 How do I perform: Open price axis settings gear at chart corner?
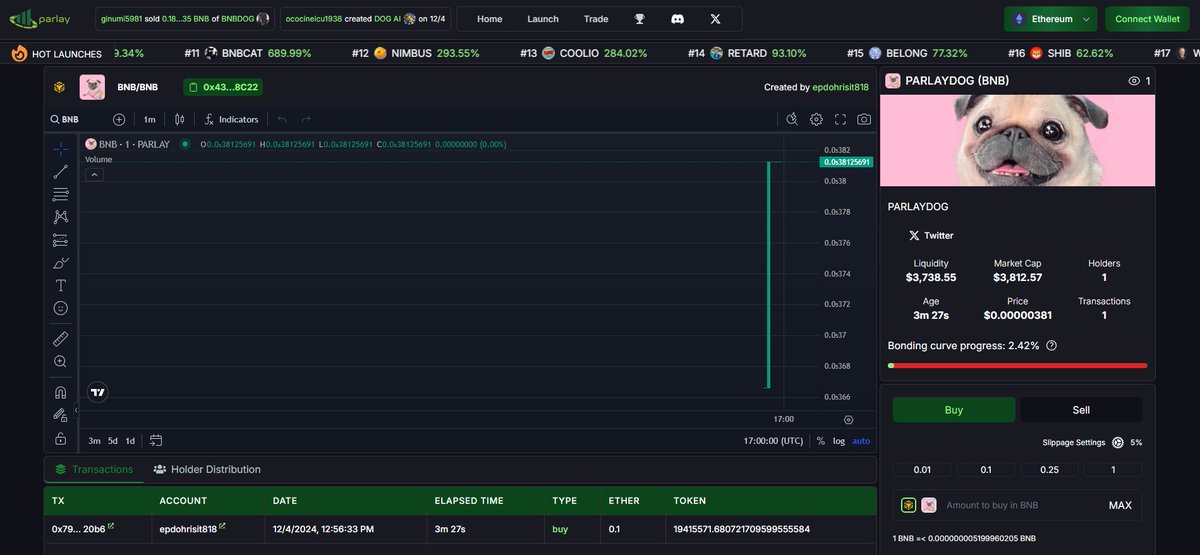[x=849, y=420]
